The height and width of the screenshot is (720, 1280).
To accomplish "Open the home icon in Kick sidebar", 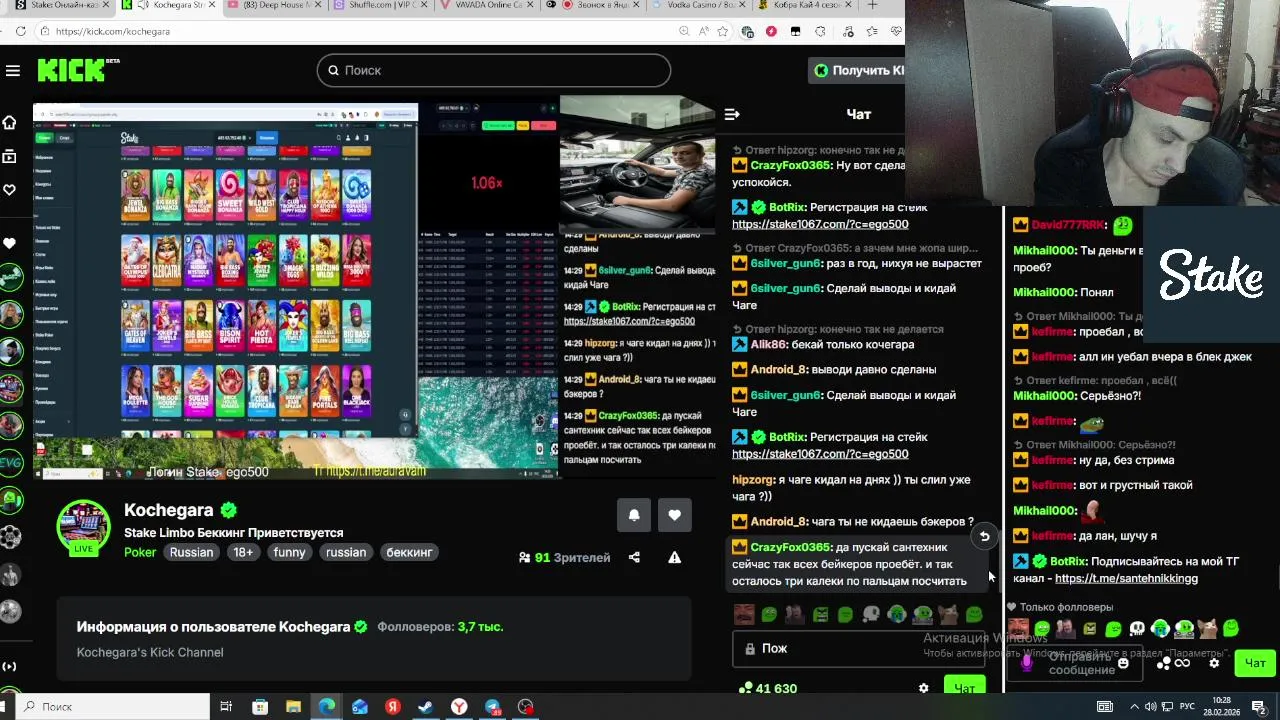I will 10,122.
